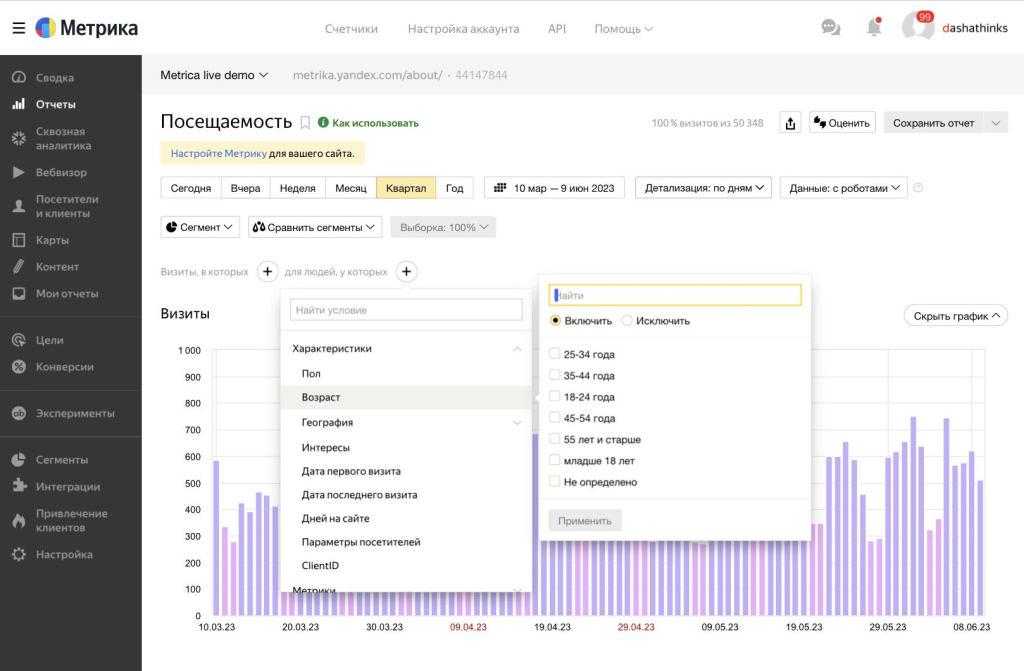Viewport: 1024px width, 671px height.
Task: Open the notifications bell
Action: pos(873,28)
